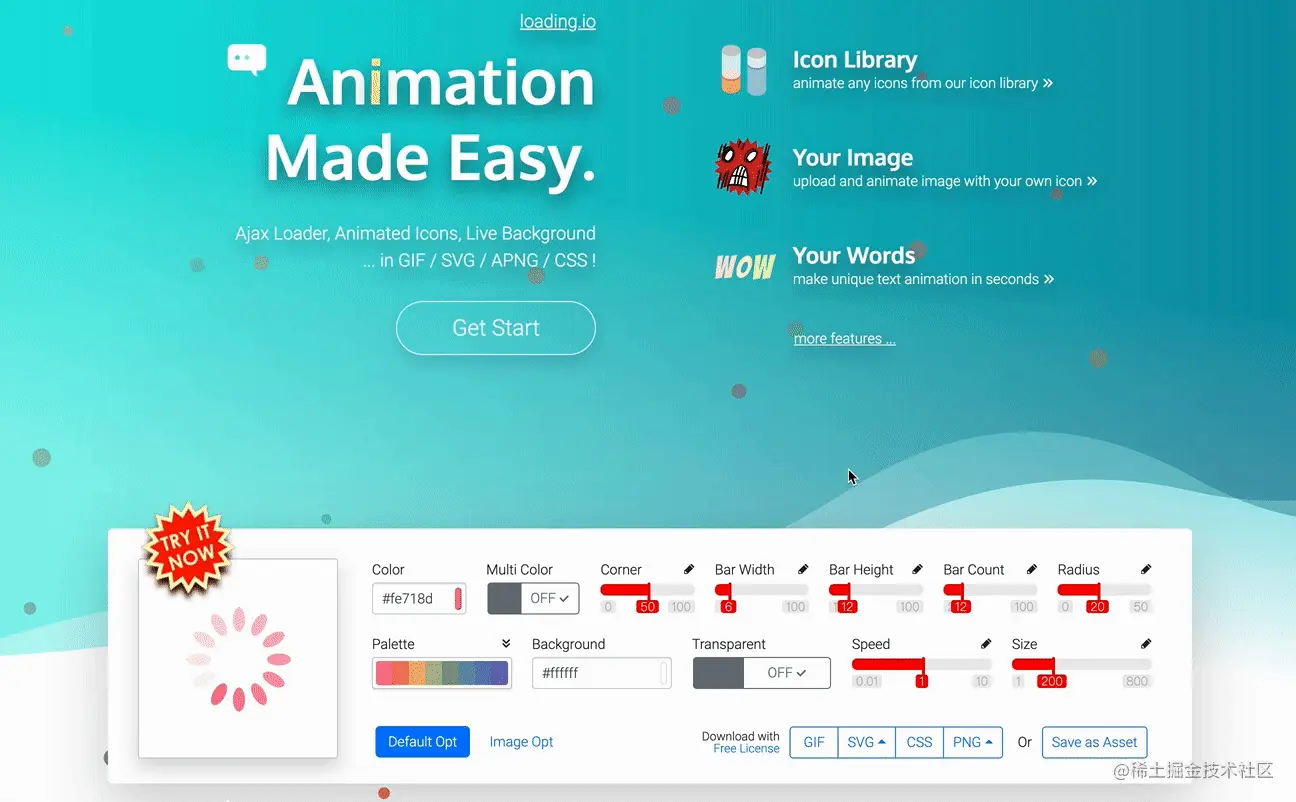Click the WOW icon beside Your Words

pos(744,266)
